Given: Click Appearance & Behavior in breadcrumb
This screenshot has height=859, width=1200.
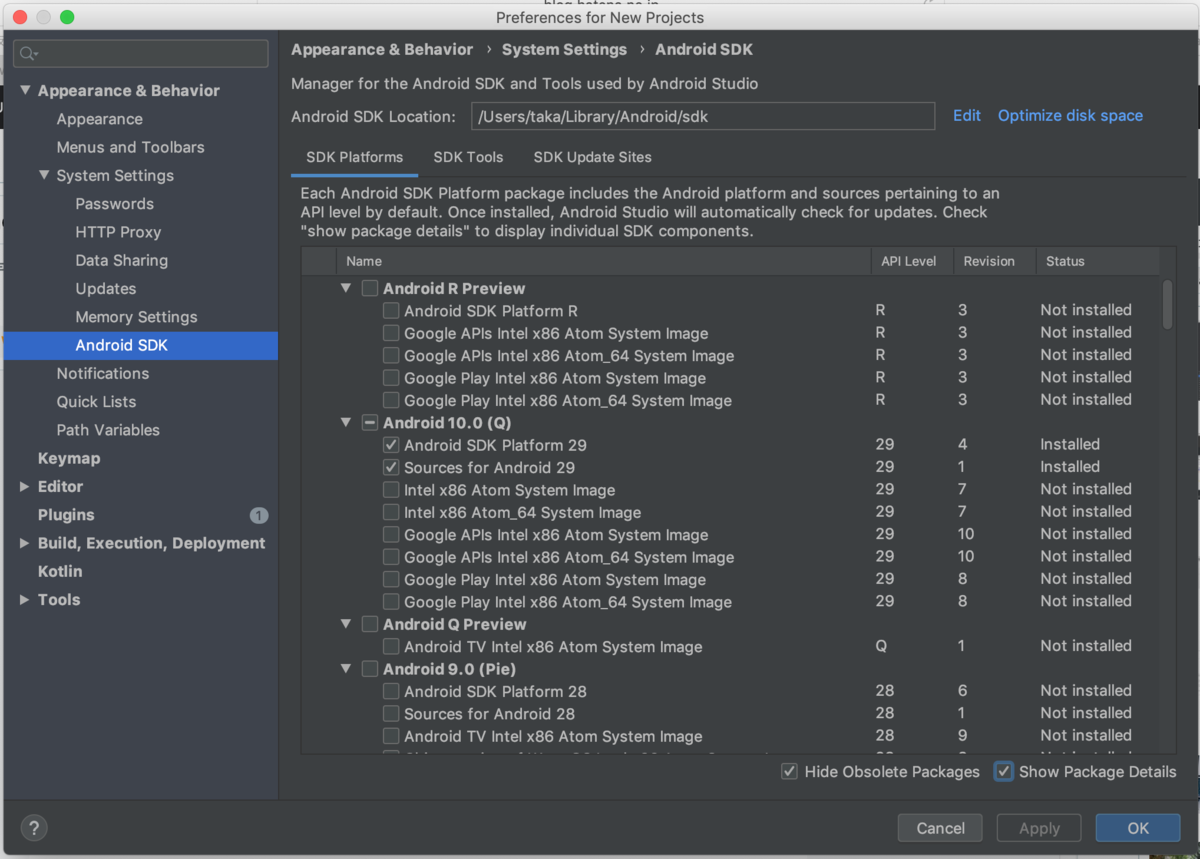Looking at the screenshot, I should coord(382,50).
